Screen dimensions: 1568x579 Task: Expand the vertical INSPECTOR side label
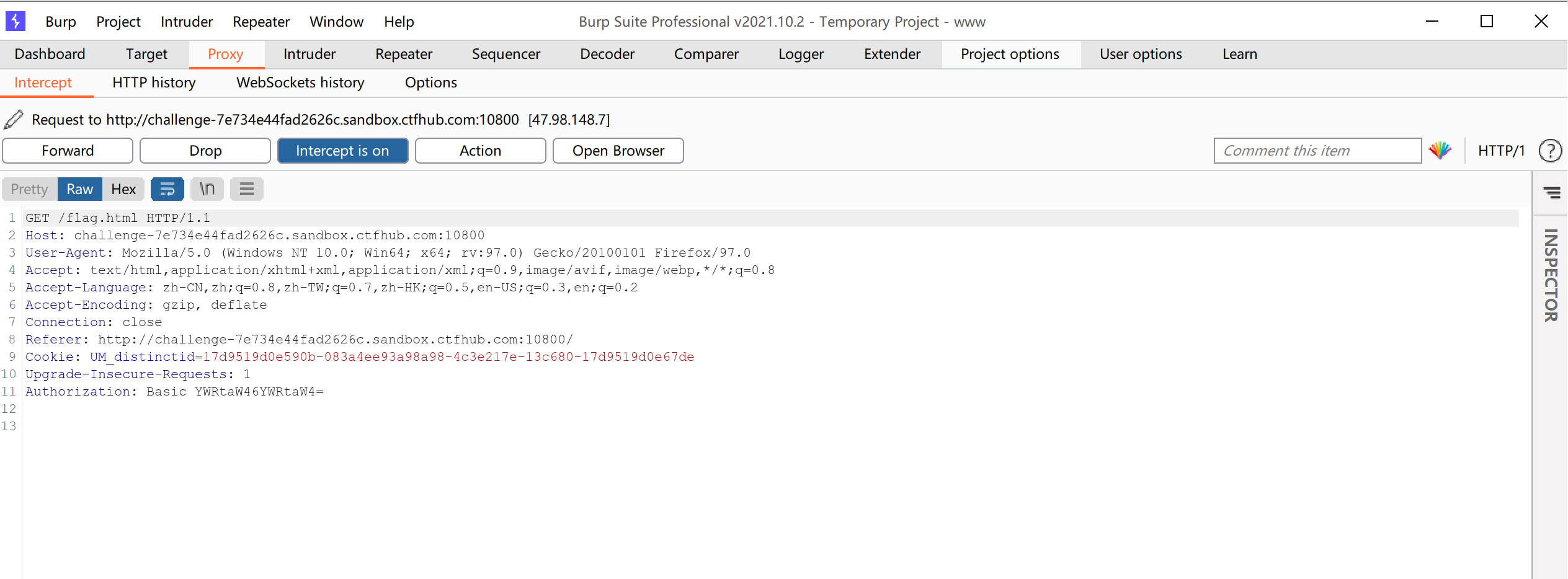click(x=1551, y=275)
